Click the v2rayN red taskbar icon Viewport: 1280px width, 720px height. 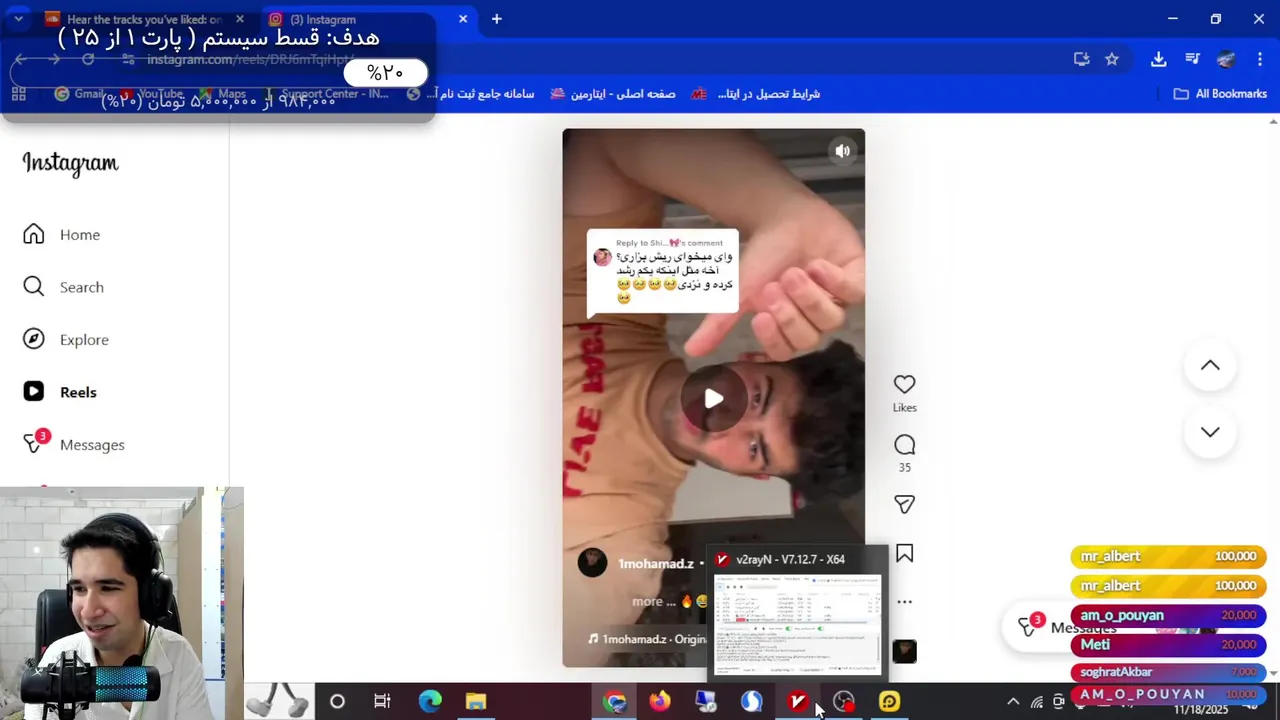(797, 701)
